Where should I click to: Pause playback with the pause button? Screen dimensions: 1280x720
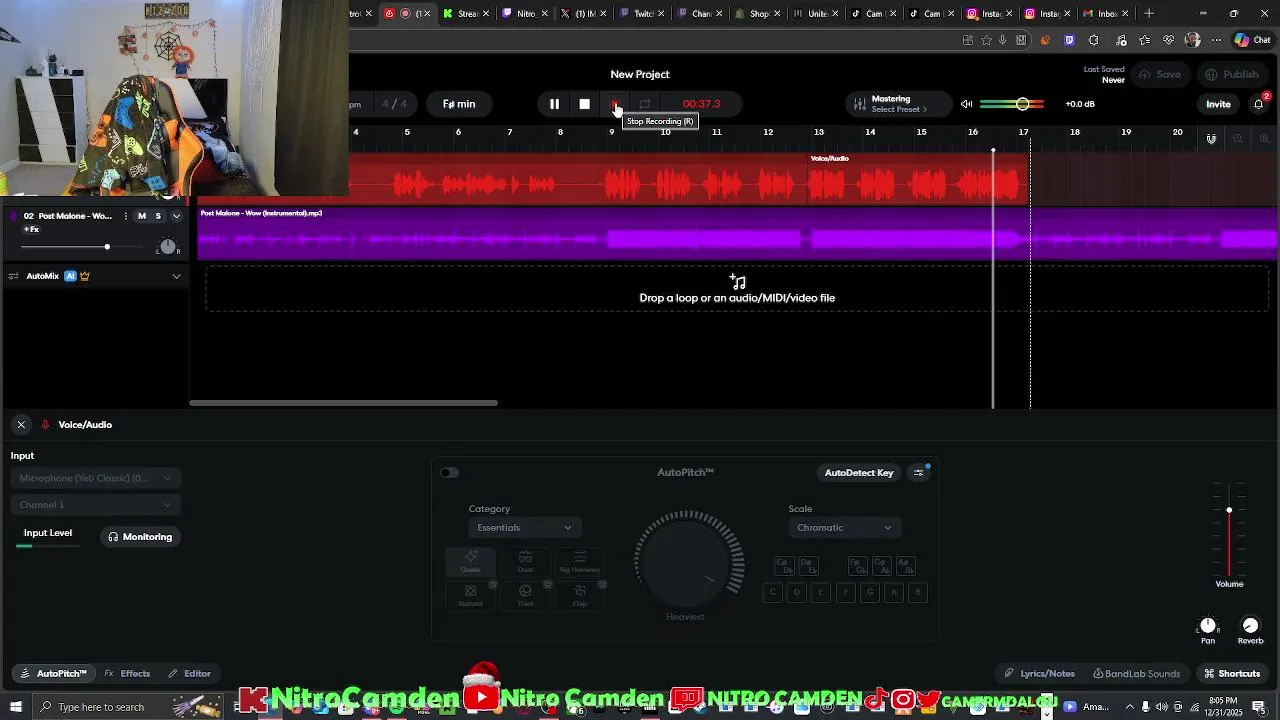pyautogui.click(x=554, y=104)
